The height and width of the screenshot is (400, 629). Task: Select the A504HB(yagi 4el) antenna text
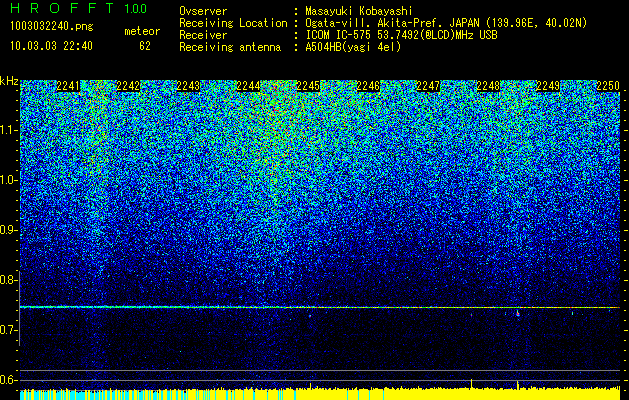(x=353, y=47)
